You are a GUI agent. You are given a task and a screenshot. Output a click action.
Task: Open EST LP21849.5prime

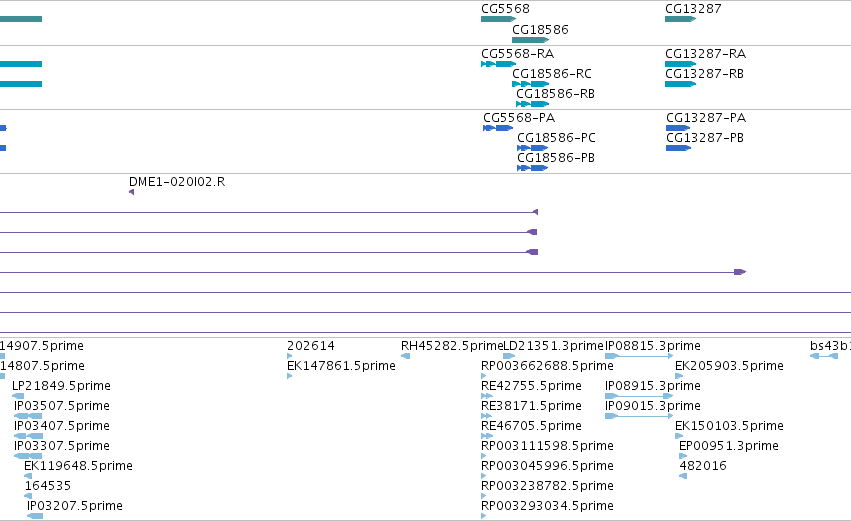coord(61,386)
